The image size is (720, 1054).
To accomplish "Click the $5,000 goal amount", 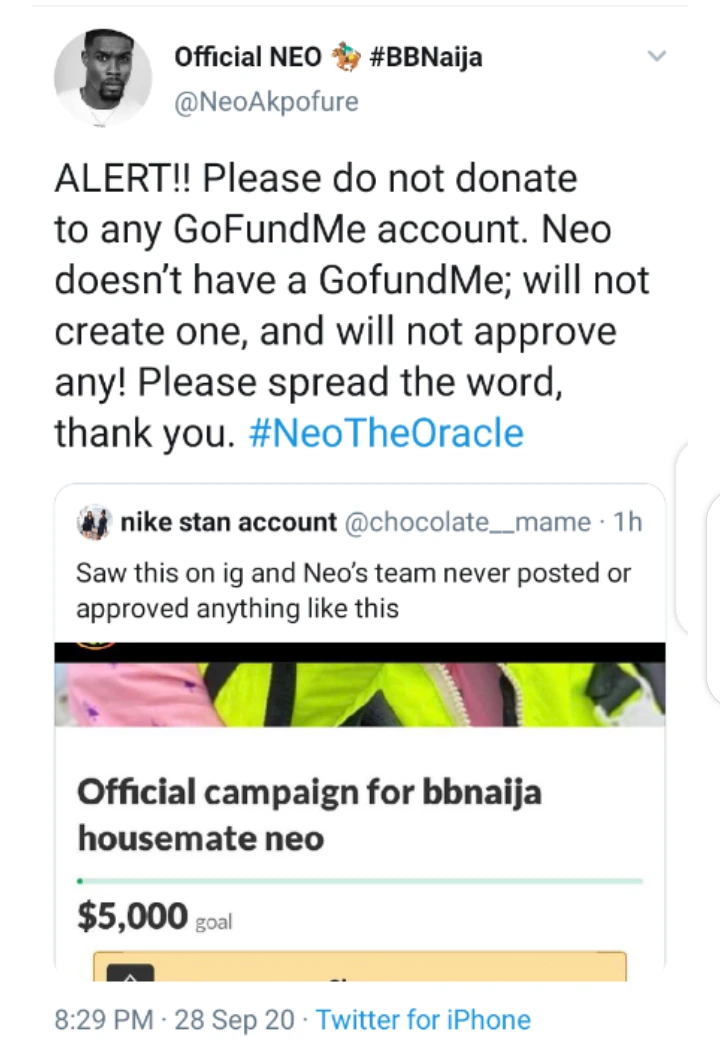I will [133, 916].
